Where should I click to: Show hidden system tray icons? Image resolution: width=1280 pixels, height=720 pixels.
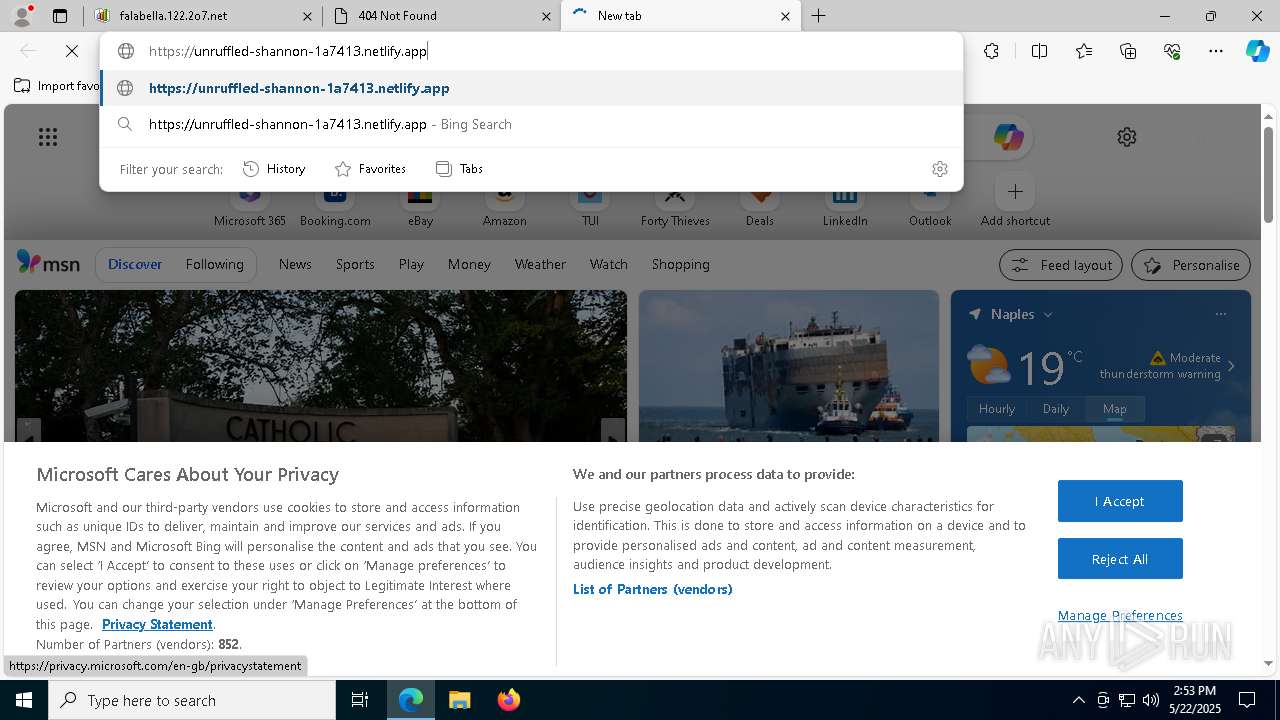pyautogui.click(x=1078, y=700)
